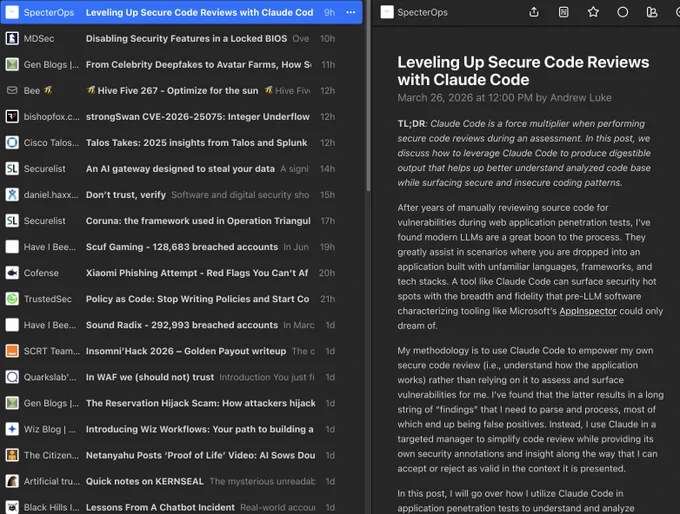Open 'Sound Radix - 292,993 breached accounts'
Image resolution: width=680 pixels, height=514 pixels.
pyautogui.click(x=182, y=324)
